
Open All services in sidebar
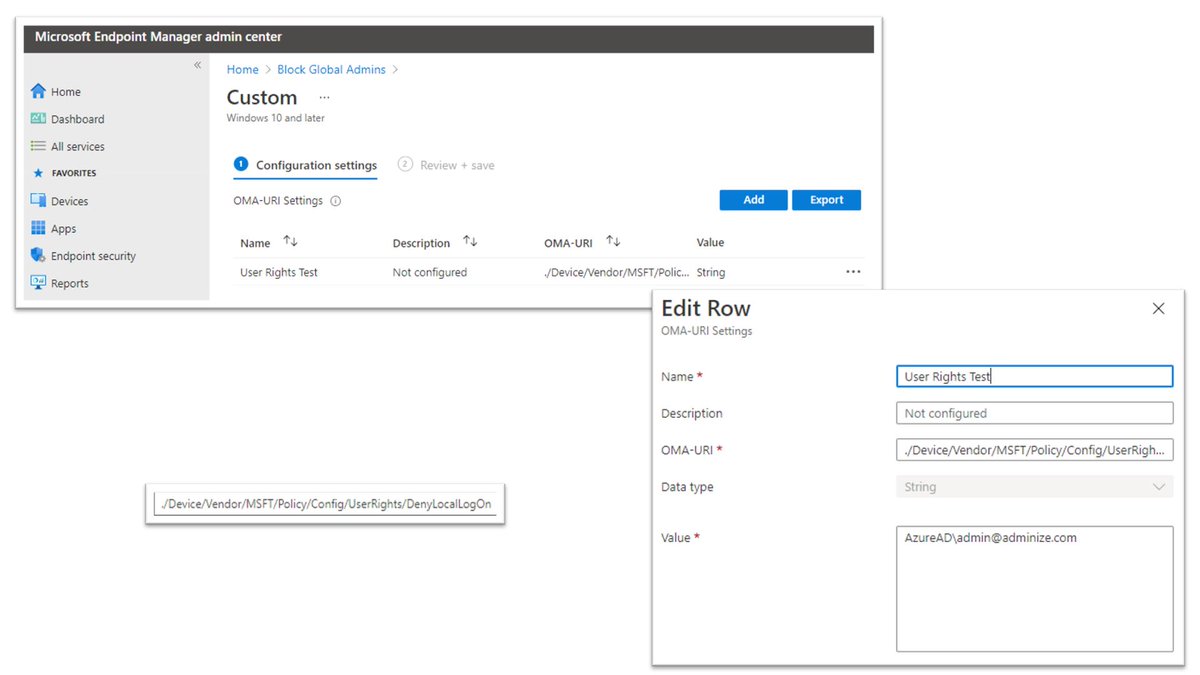78,147
